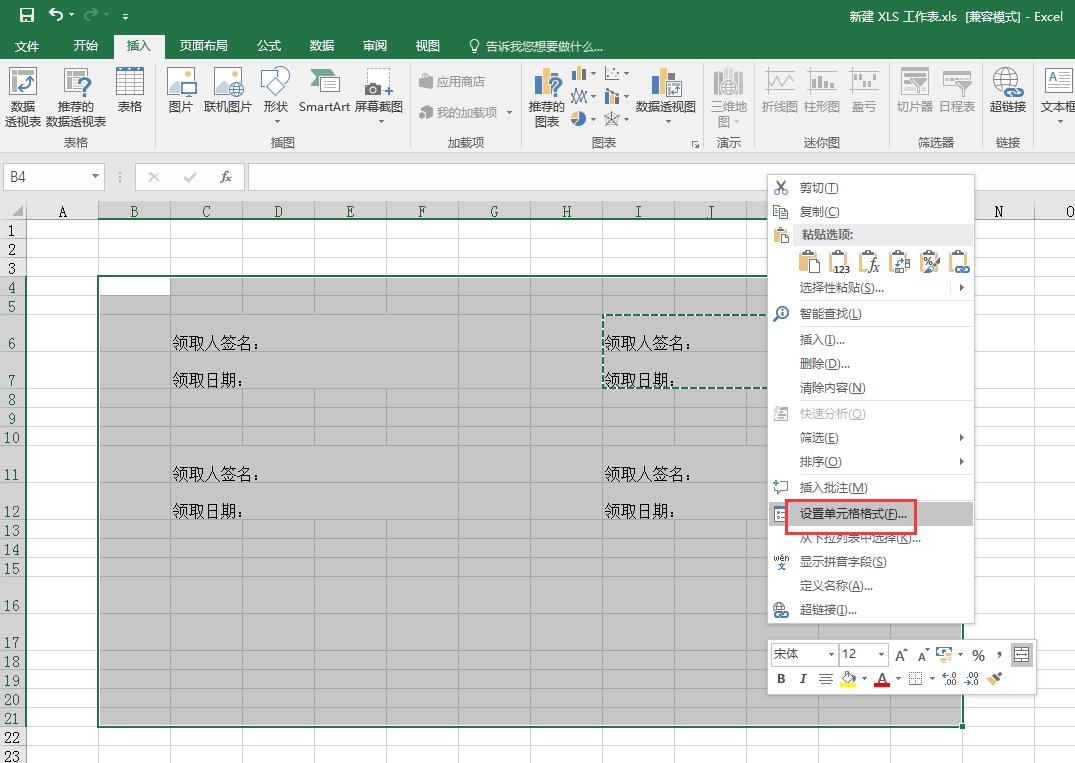Image resolution: width=1075 pixels, height=763 pixels.
Task: Toggle bold on the mini toolbar
Action: pyautogui.click(x=780, y=679)
